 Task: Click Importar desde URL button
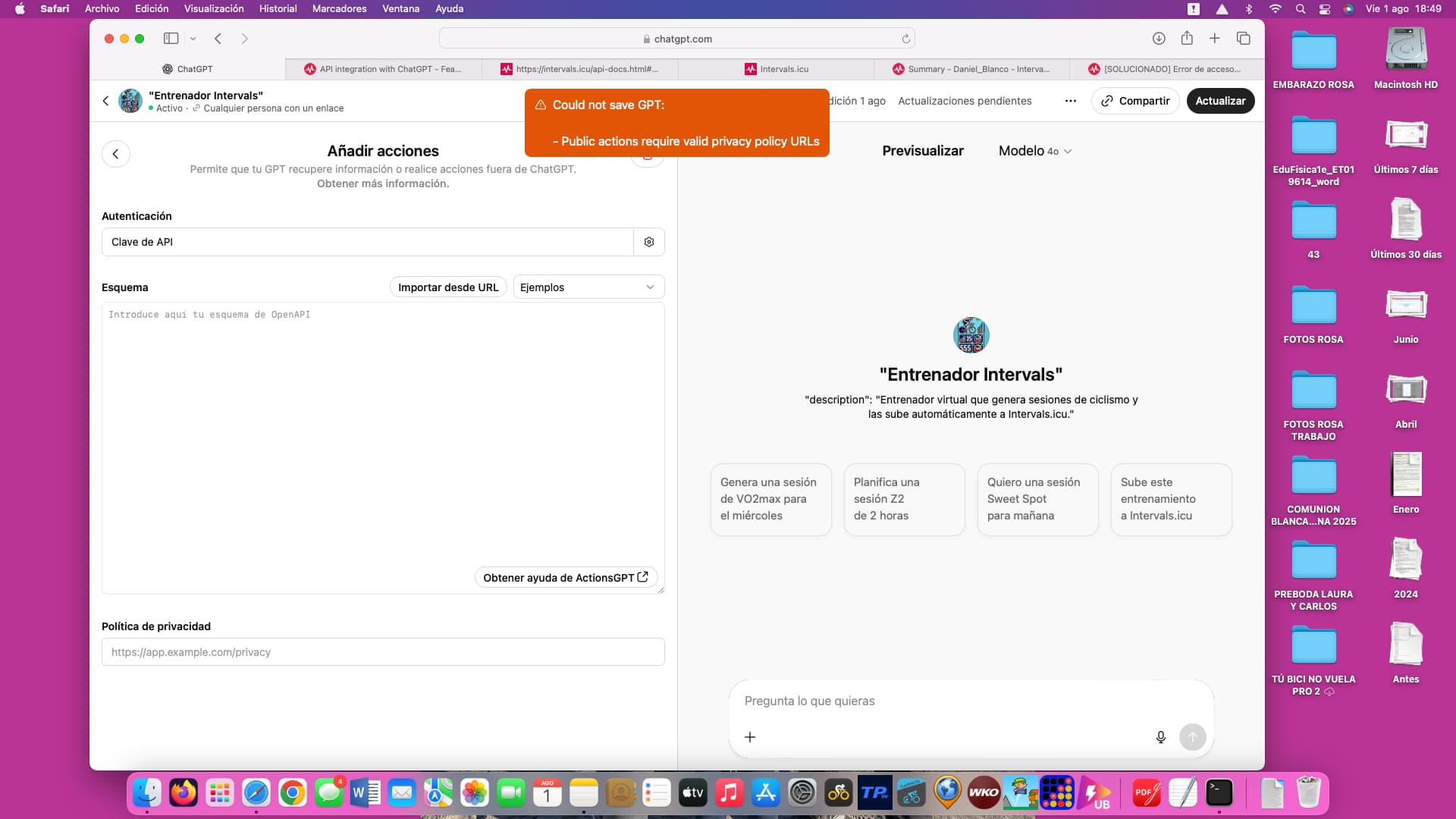coord(448,287)
